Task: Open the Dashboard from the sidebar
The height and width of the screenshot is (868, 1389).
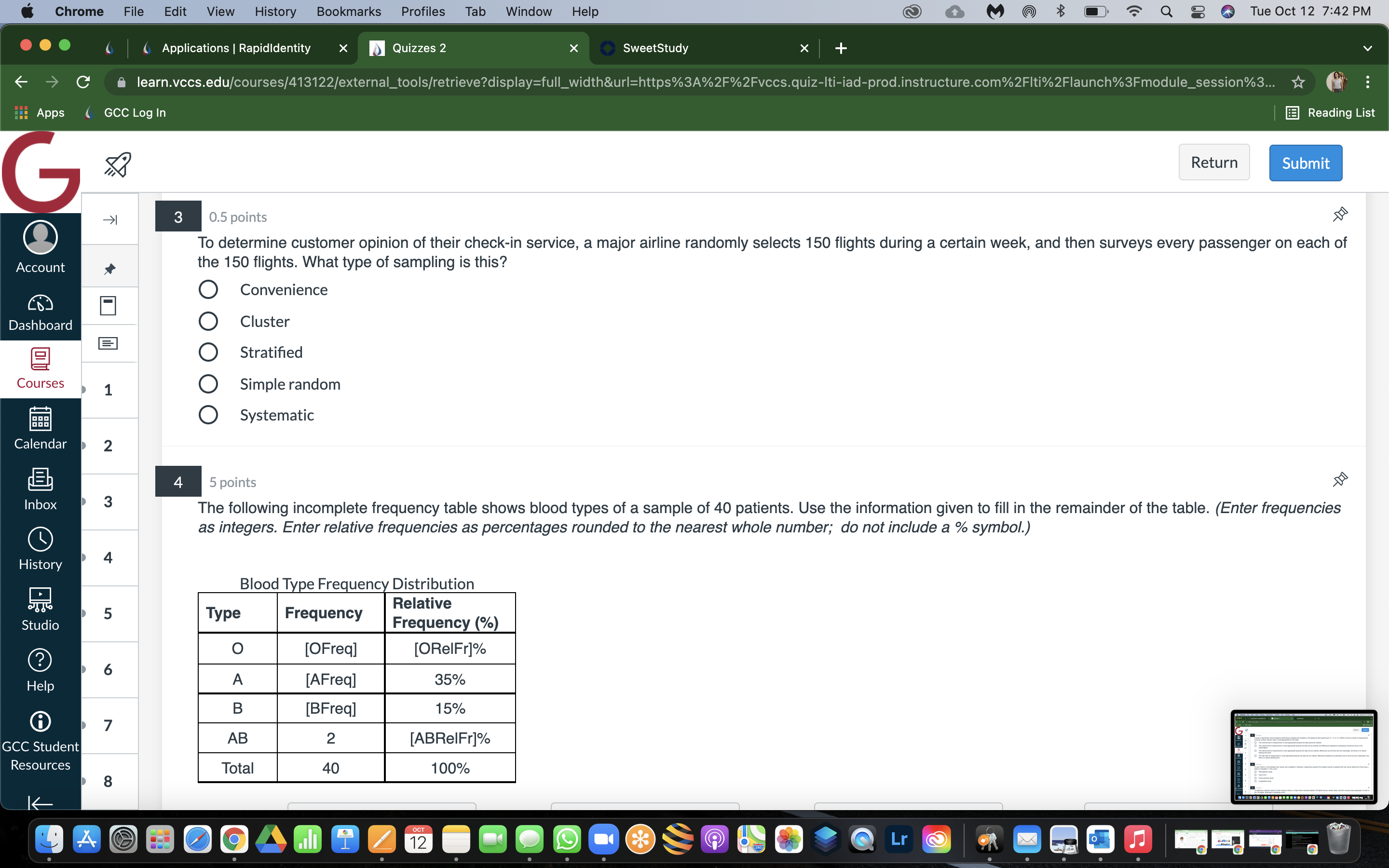Action: click(40, 312)
